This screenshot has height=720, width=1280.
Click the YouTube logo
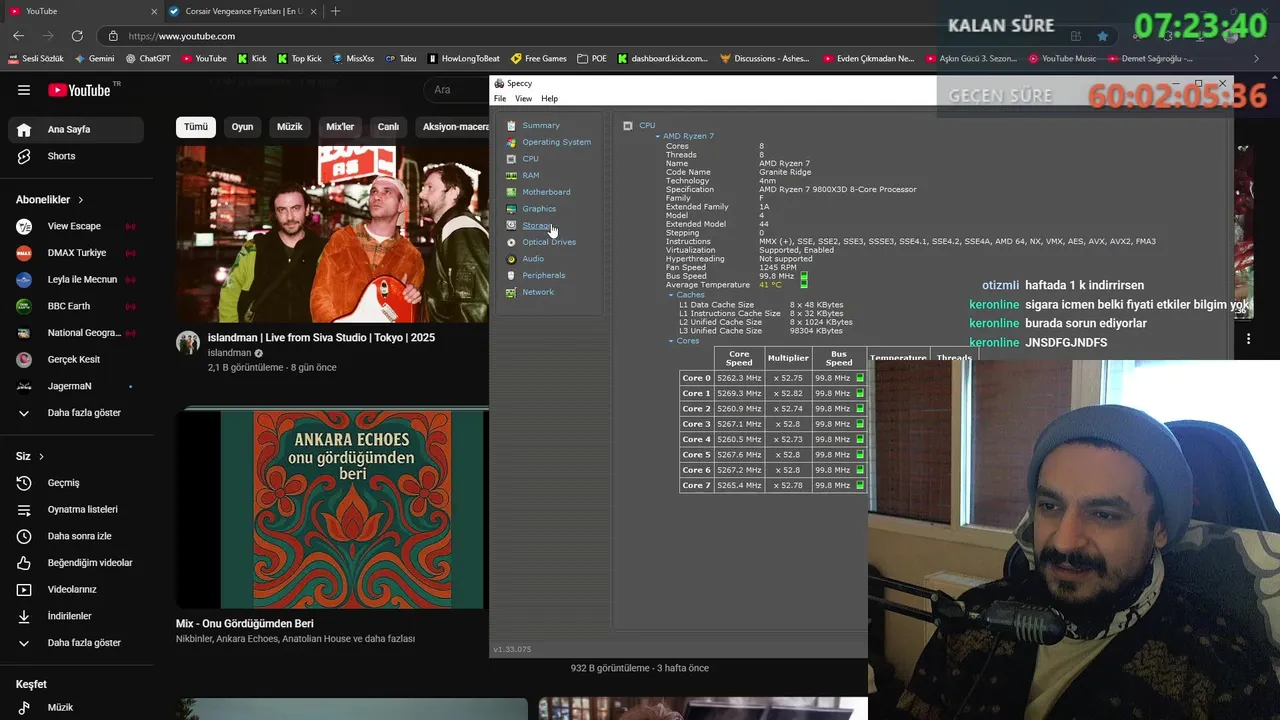tap(80, 90)
